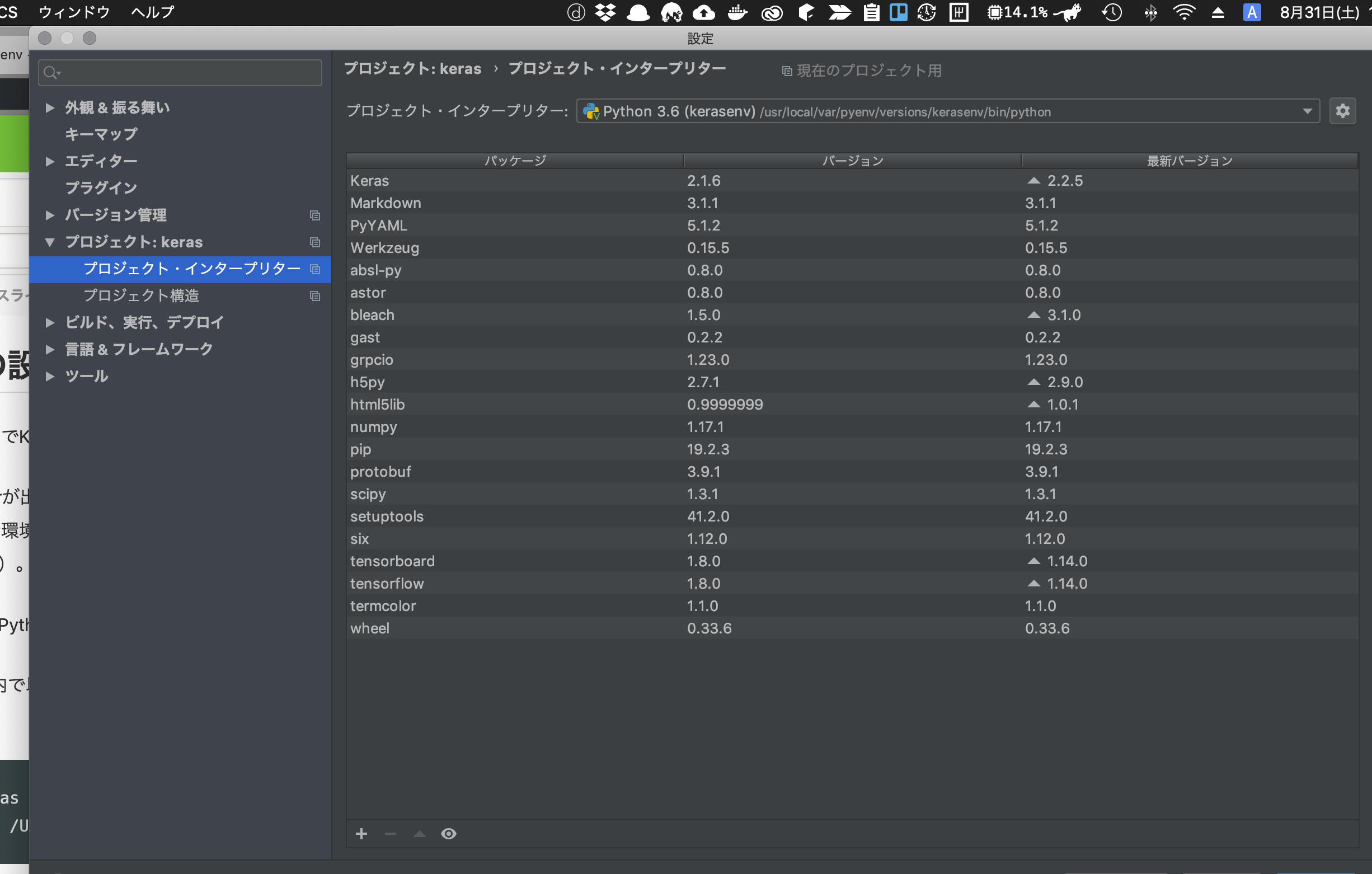Click Wi-Fi icon in menu bar

pyautogui.click(x=1185, y=12)
